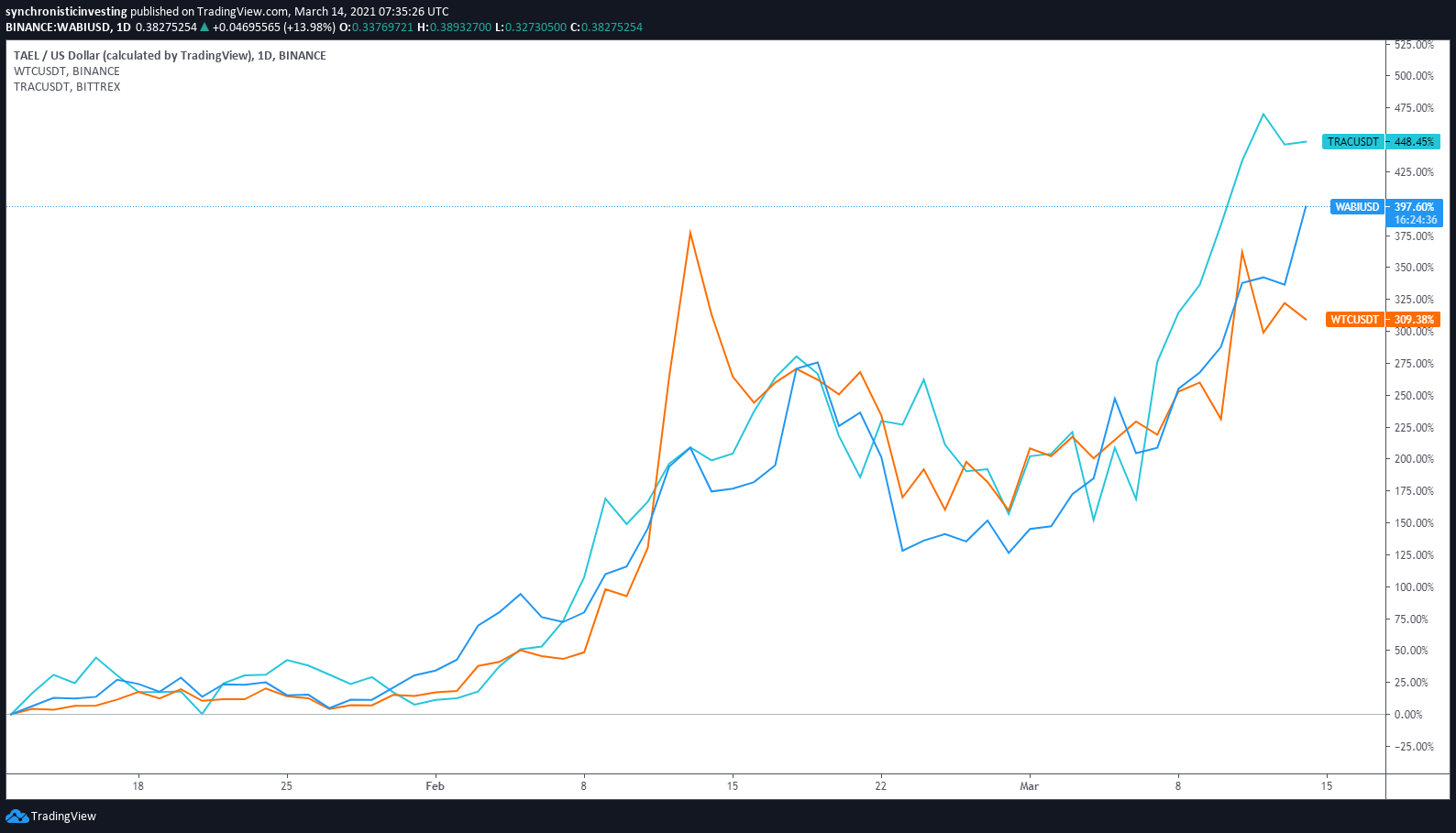Viewport: 1456px width, 833px height.
Task: Click the TradingView cloud logo icon
Action: pyautogui.click(x=17, y=816)
